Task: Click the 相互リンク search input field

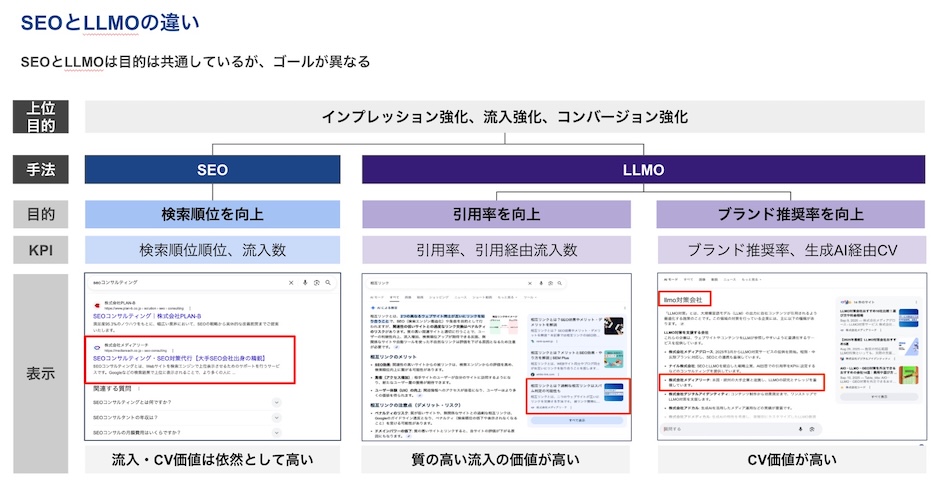Action: tap(466, 283)
